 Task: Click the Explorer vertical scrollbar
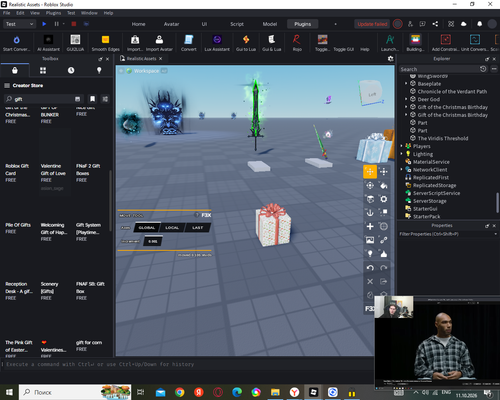pos(497,202)
